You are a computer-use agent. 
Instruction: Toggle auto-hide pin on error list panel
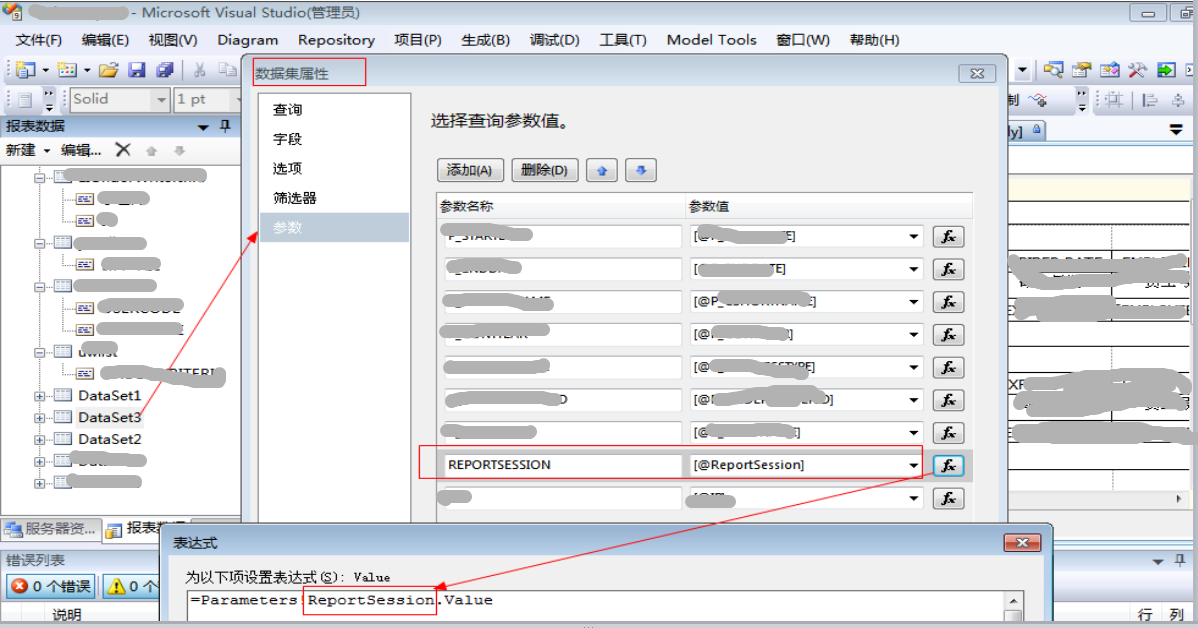point(1180,561)
